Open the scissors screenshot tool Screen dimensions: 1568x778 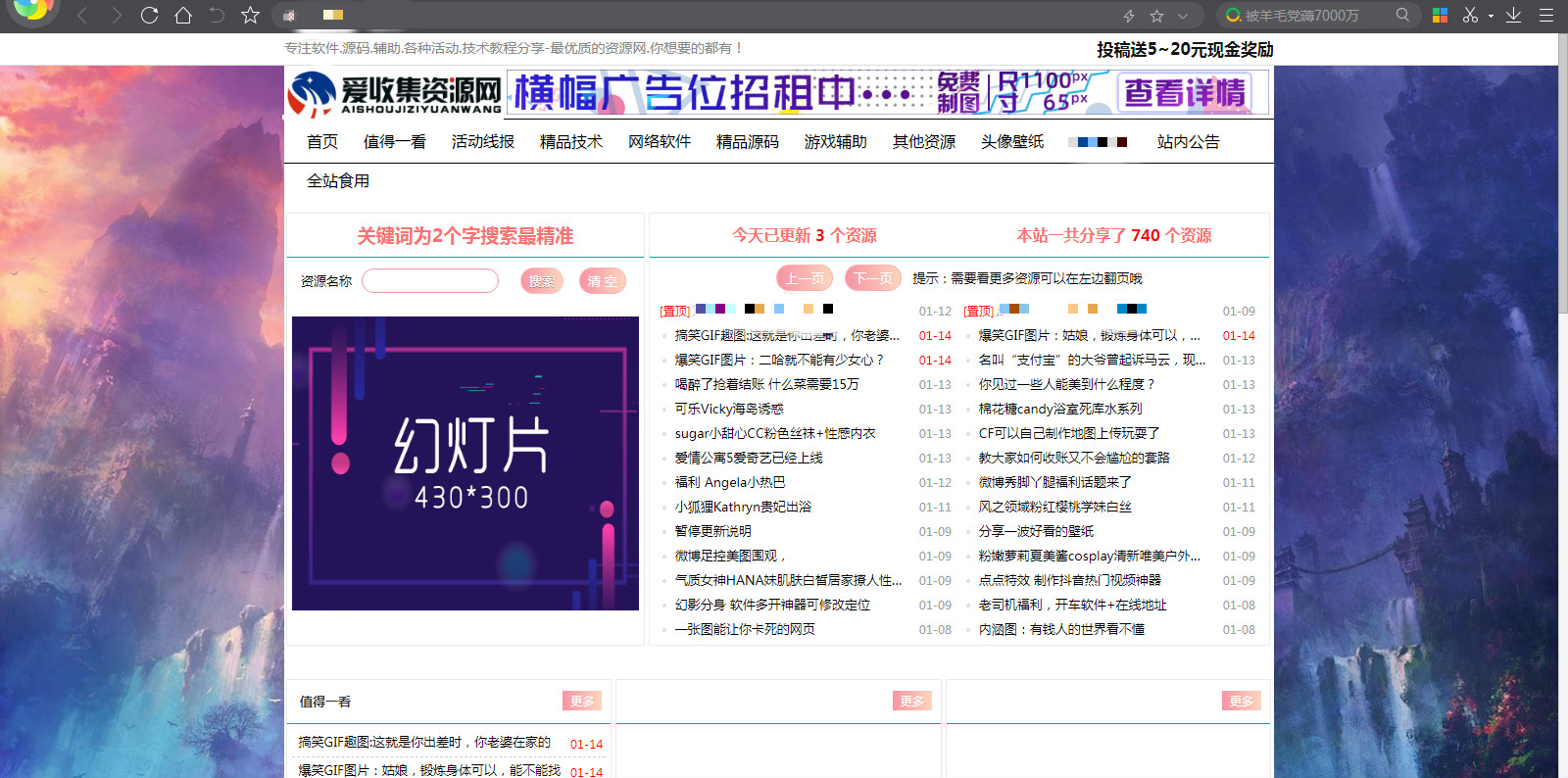tap(1470, 15)
